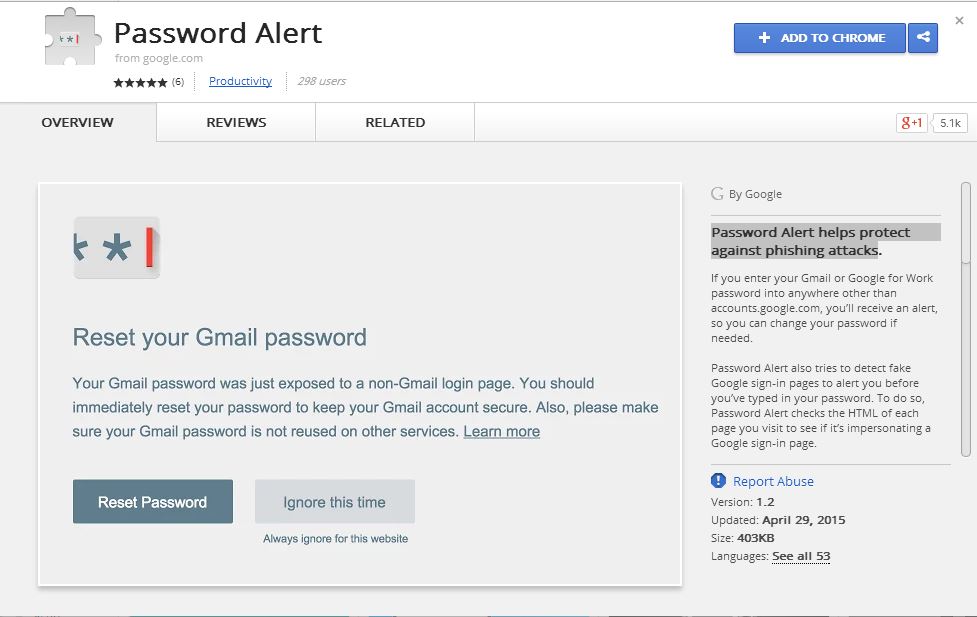Add the extension to Chrome

coord(819,38)
